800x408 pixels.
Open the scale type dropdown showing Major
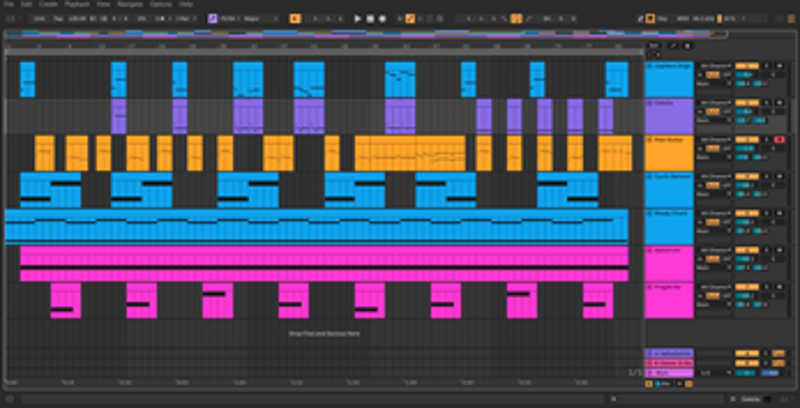(254, 18)
